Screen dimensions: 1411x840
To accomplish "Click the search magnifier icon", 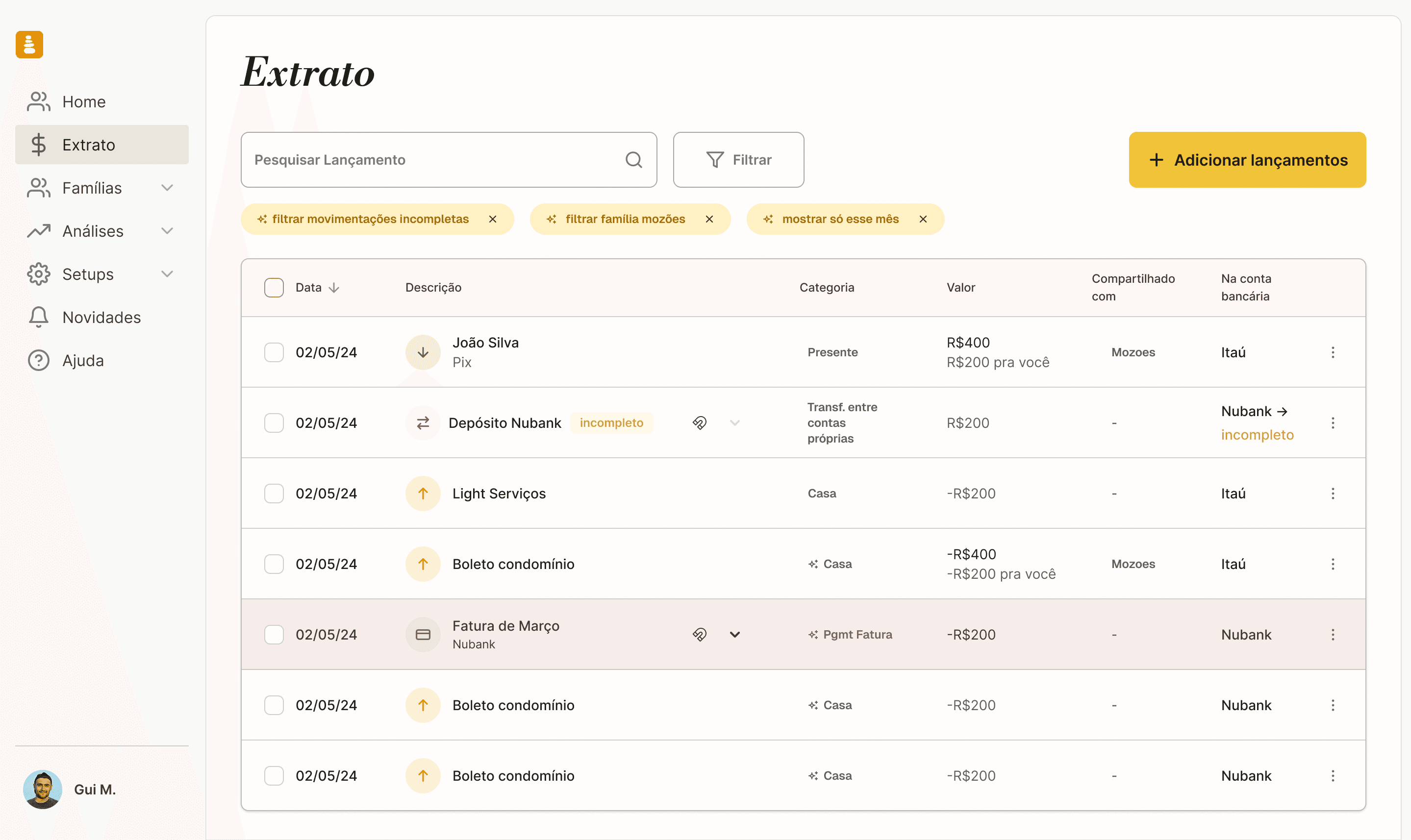I will [633, 160].
